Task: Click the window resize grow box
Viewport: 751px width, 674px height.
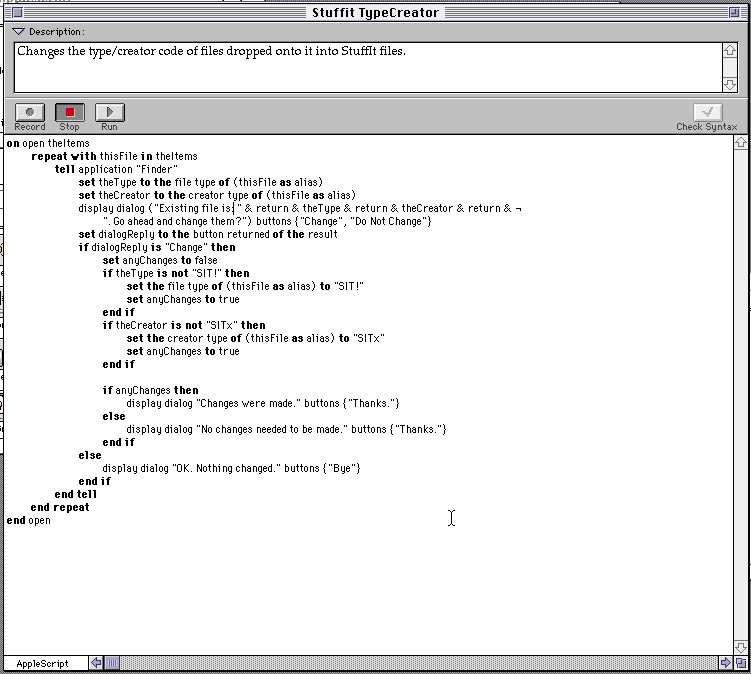Action: [741, 663]
